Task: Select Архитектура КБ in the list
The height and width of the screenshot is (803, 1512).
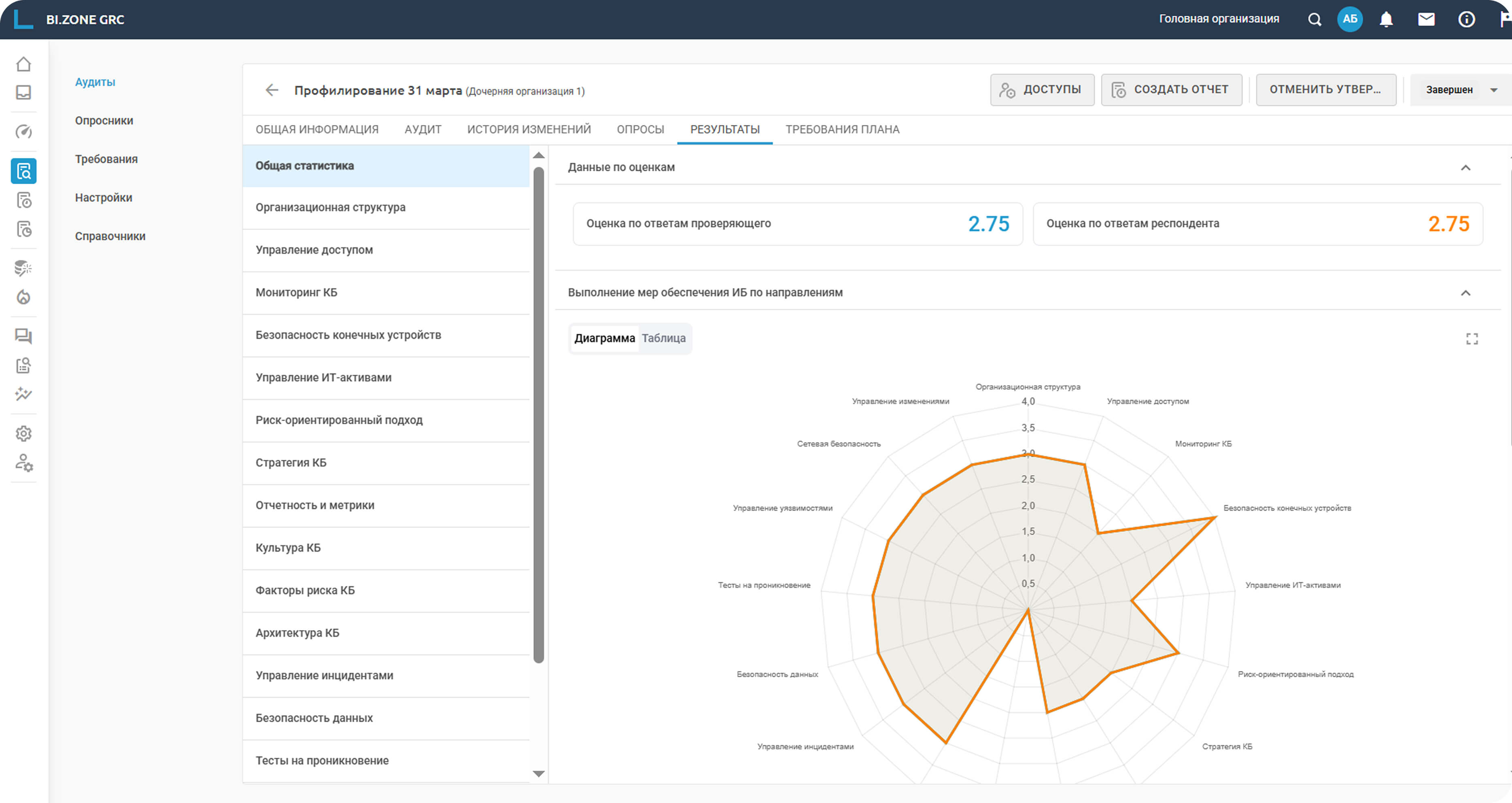Action: tap(386, 633)
